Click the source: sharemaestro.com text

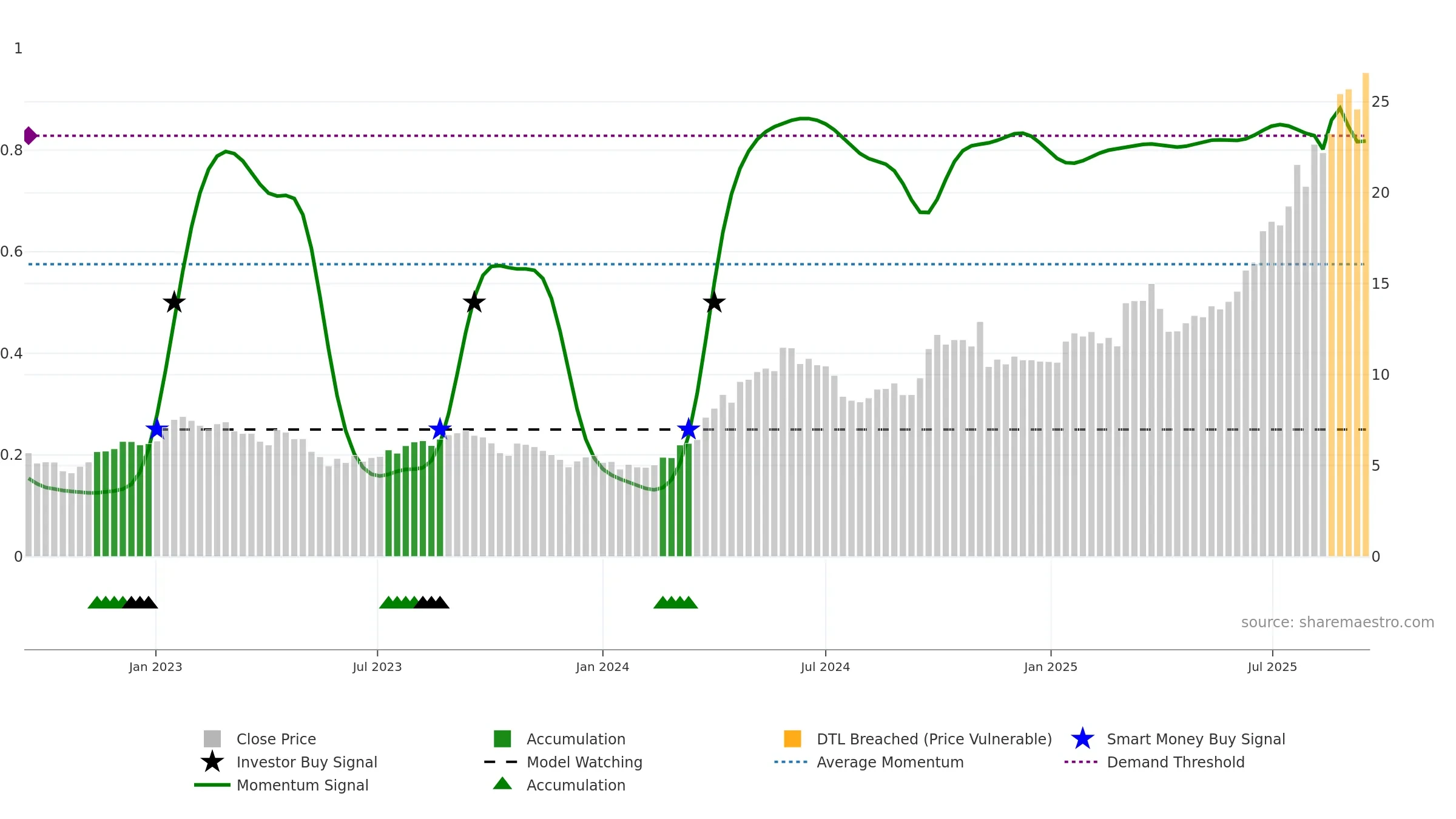tap(1337, 622)
